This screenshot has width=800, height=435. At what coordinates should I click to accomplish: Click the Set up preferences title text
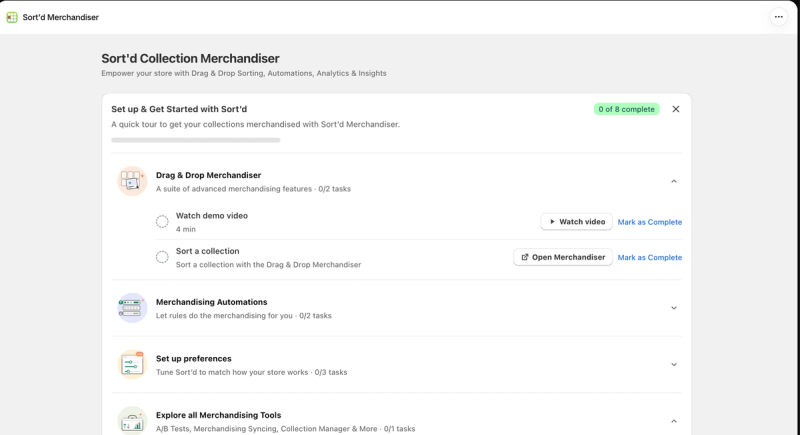click(194, 359)
